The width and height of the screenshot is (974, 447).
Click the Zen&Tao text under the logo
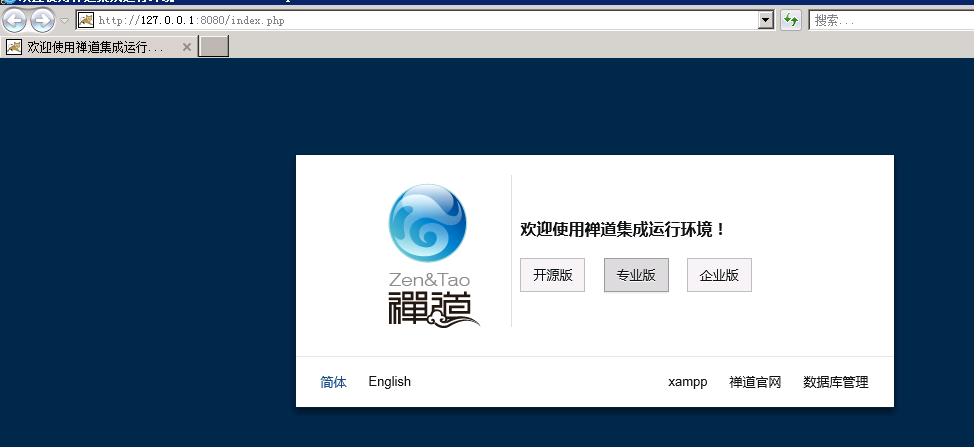(429, 279)
